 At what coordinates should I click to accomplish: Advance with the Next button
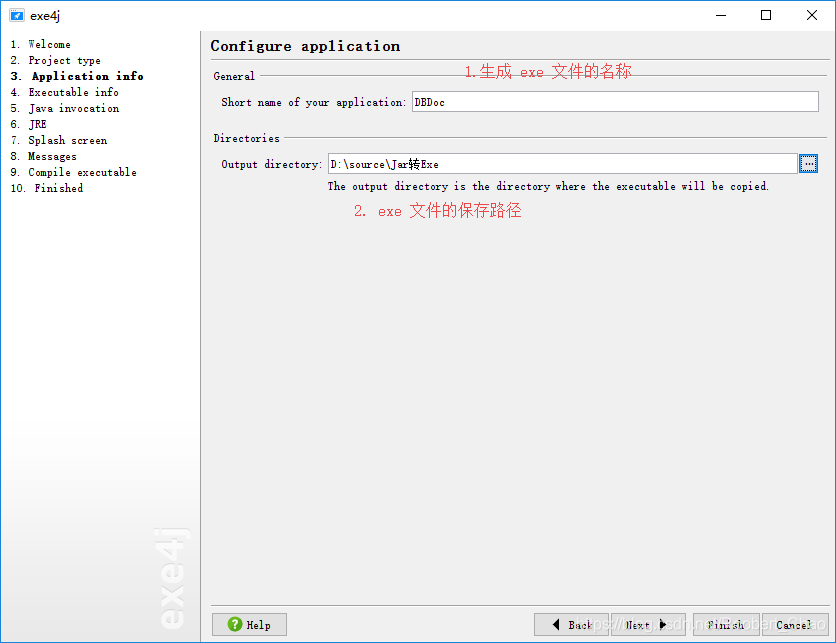click(648, 624)
